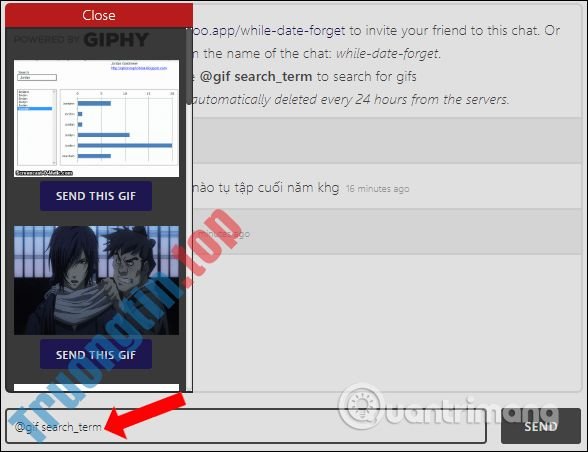Click the "tụ tập cuối năm khg" message
Image resolution: width=588 pixels, height=452 pixels.
(266, 187)
